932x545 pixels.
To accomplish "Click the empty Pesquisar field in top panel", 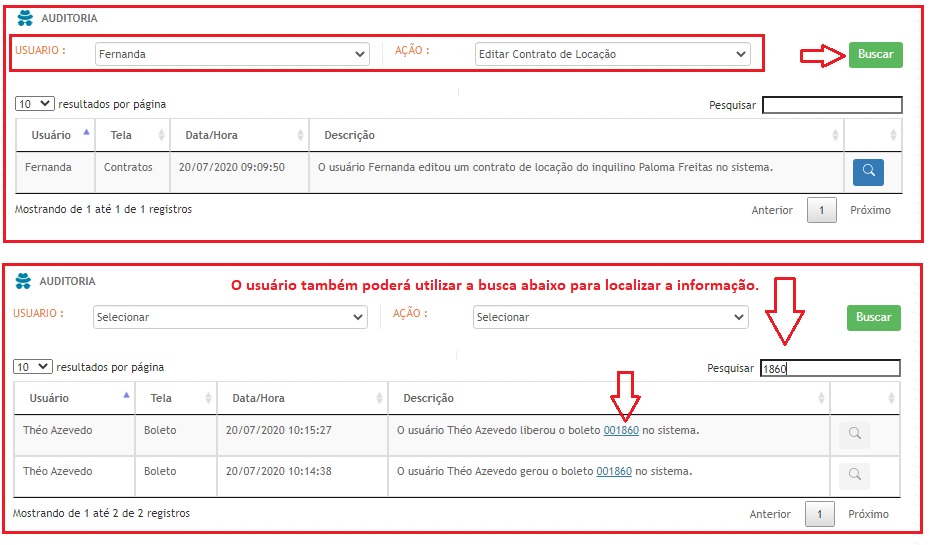I will pyautogui.click(x=831, y=105).
